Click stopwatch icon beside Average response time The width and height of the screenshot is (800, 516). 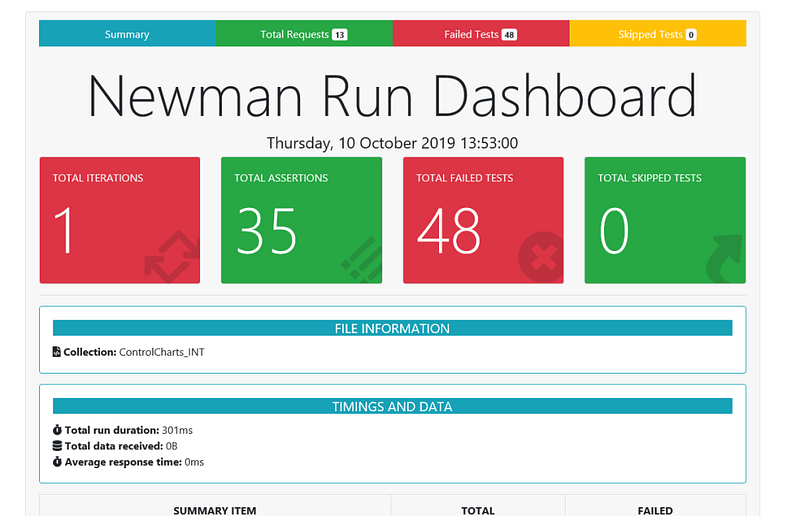57,462
